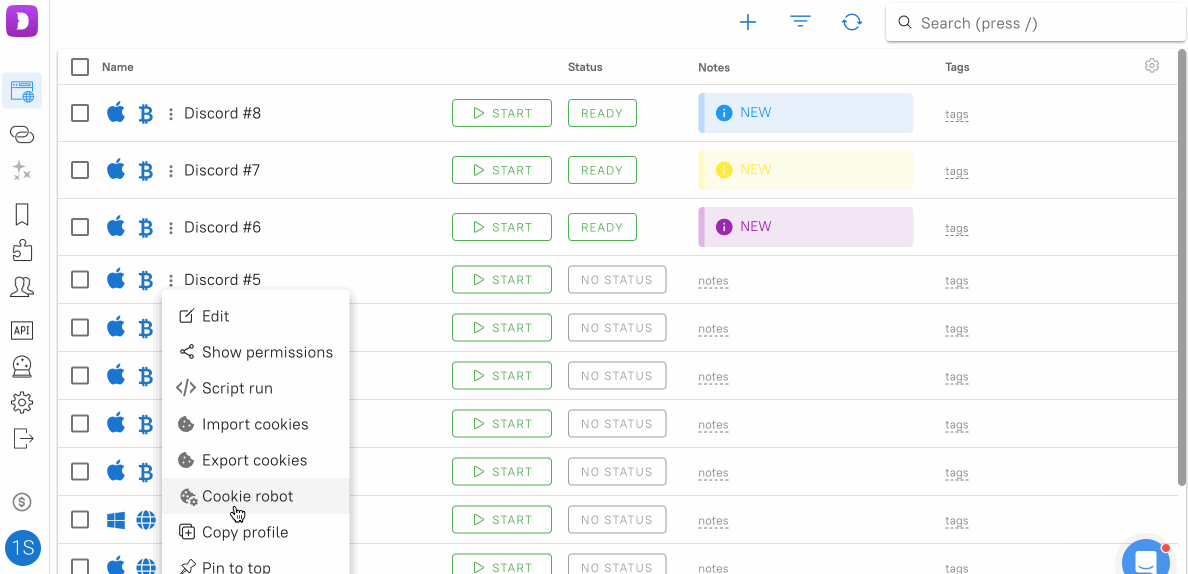Tick the checkbox for Discord #8
Screen dimensions: 1188x574
[x=80, y=113]
